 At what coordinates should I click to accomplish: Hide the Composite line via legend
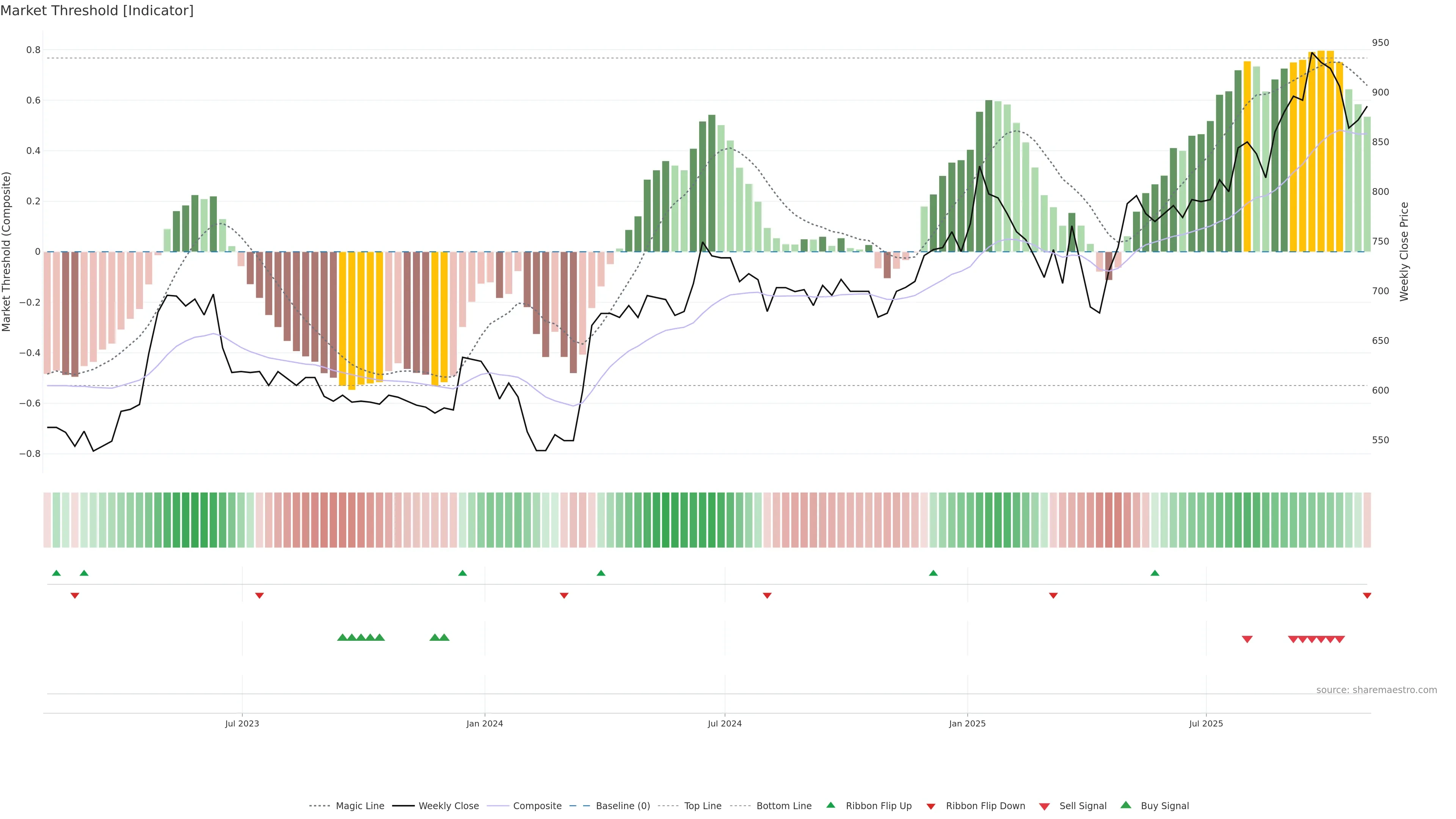[x=537, y=805]
